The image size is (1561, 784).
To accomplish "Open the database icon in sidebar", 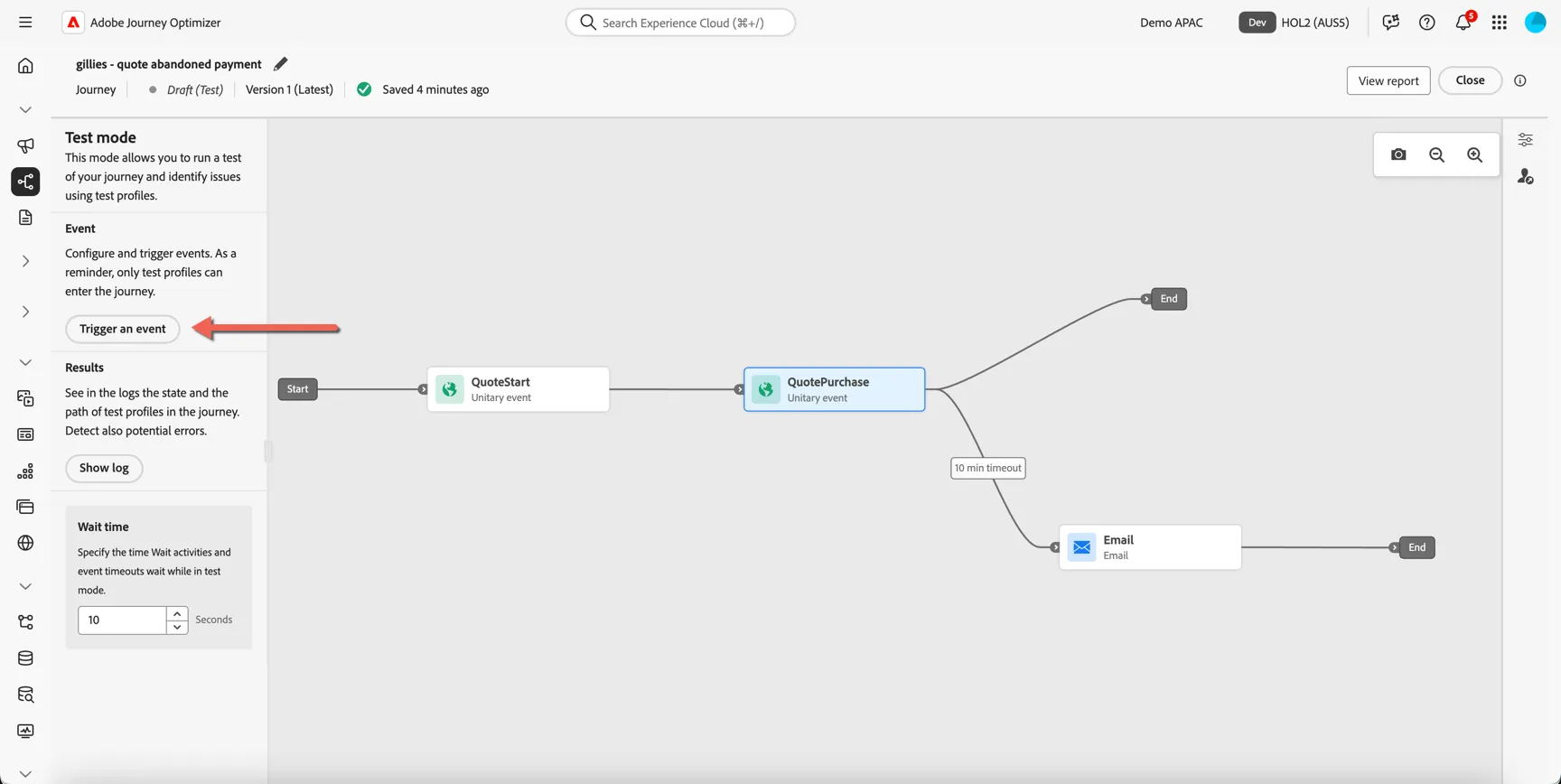I will [x=25, y=658].
